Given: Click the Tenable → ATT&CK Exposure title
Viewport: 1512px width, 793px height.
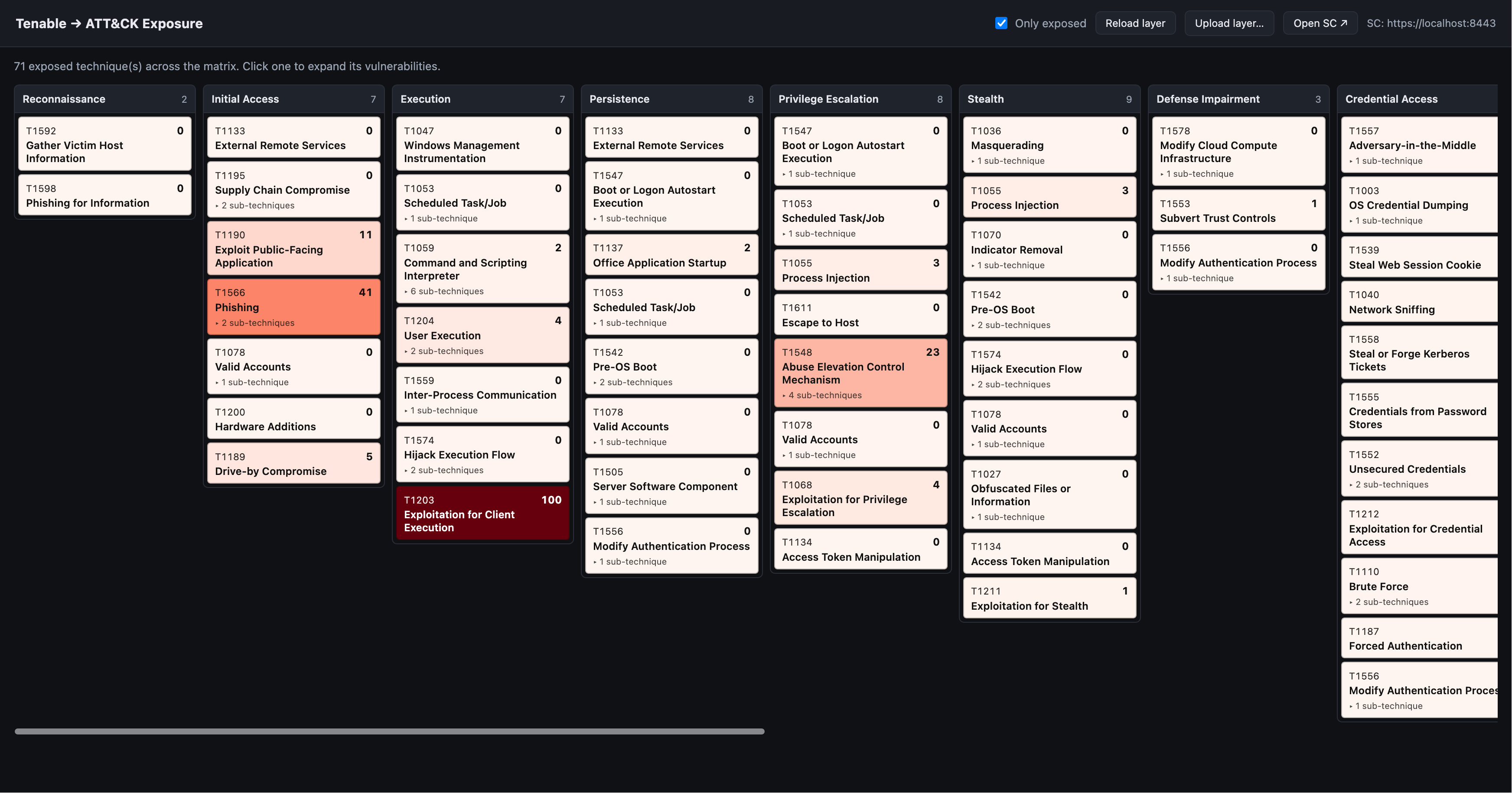Looking at the screenshot, I should 109,23.
